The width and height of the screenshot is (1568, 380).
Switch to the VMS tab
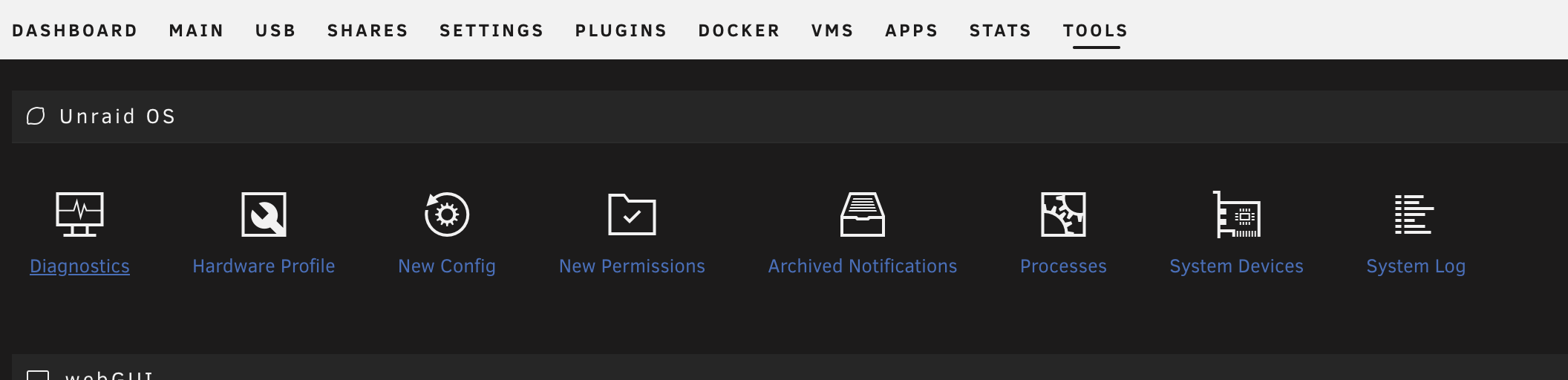tap(832, 30)
